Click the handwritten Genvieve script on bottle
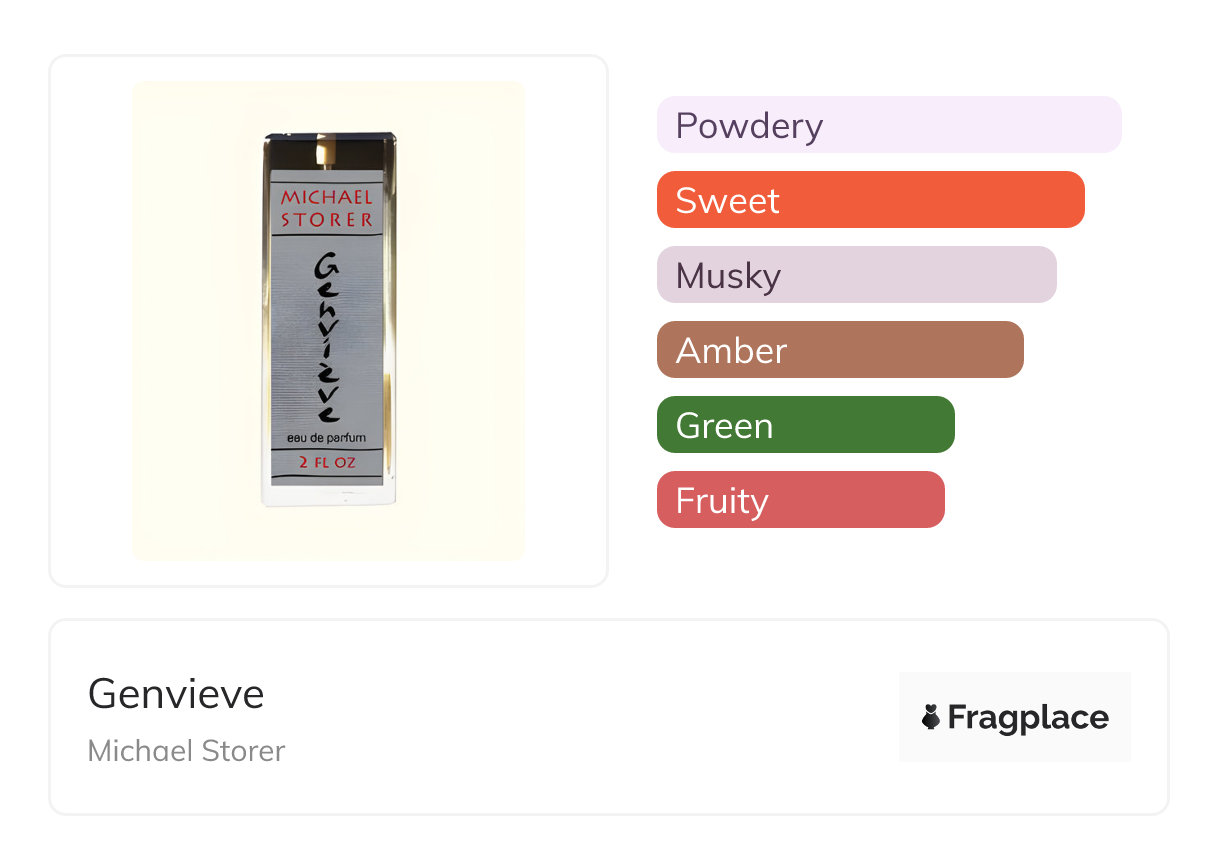 (327, 335)
